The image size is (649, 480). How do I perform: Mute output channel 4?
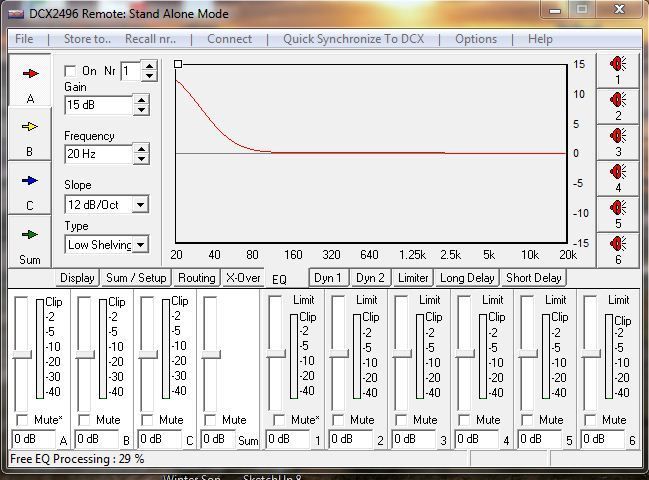464,420
